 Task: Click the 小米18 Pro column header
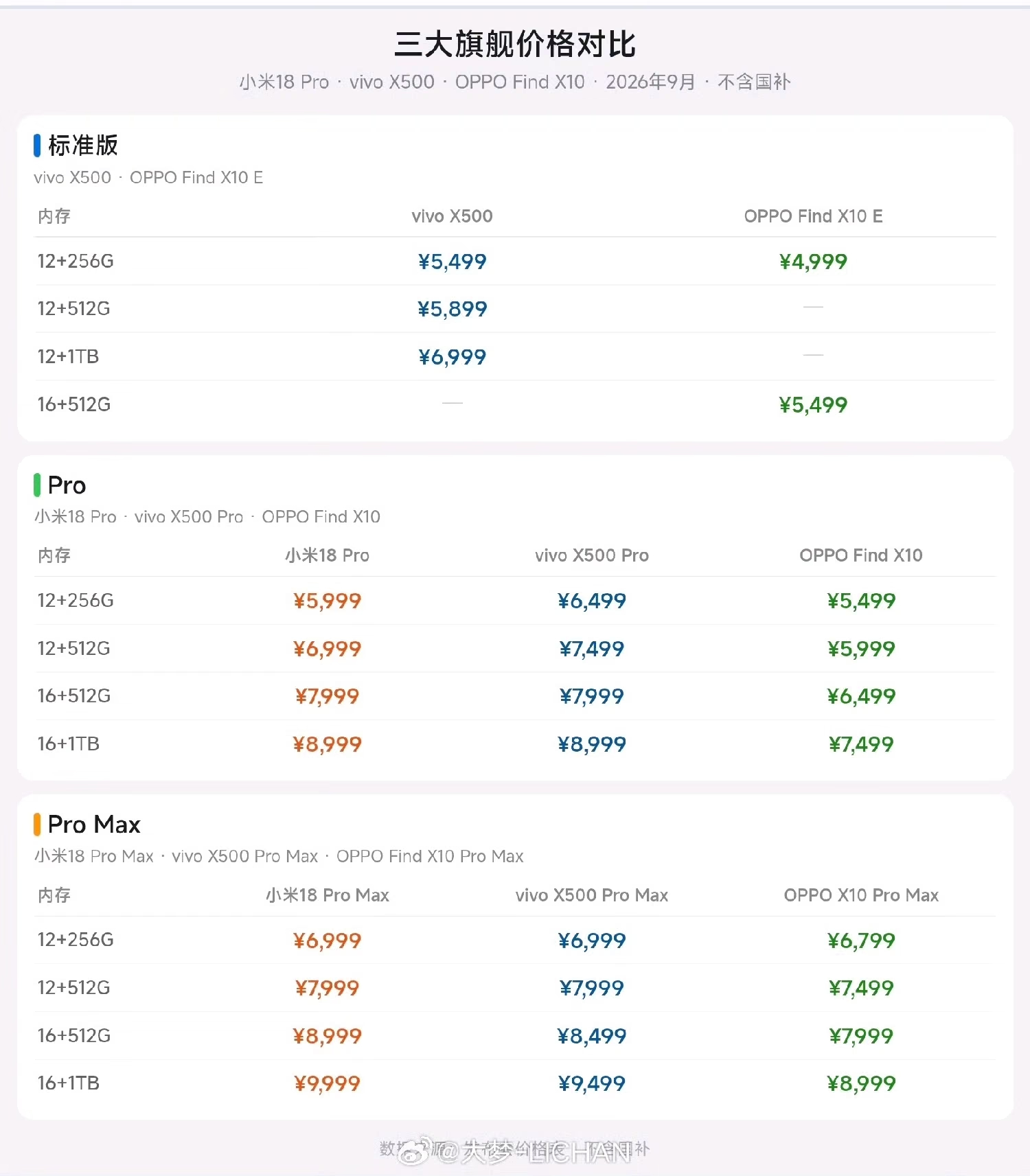(328, 555)
